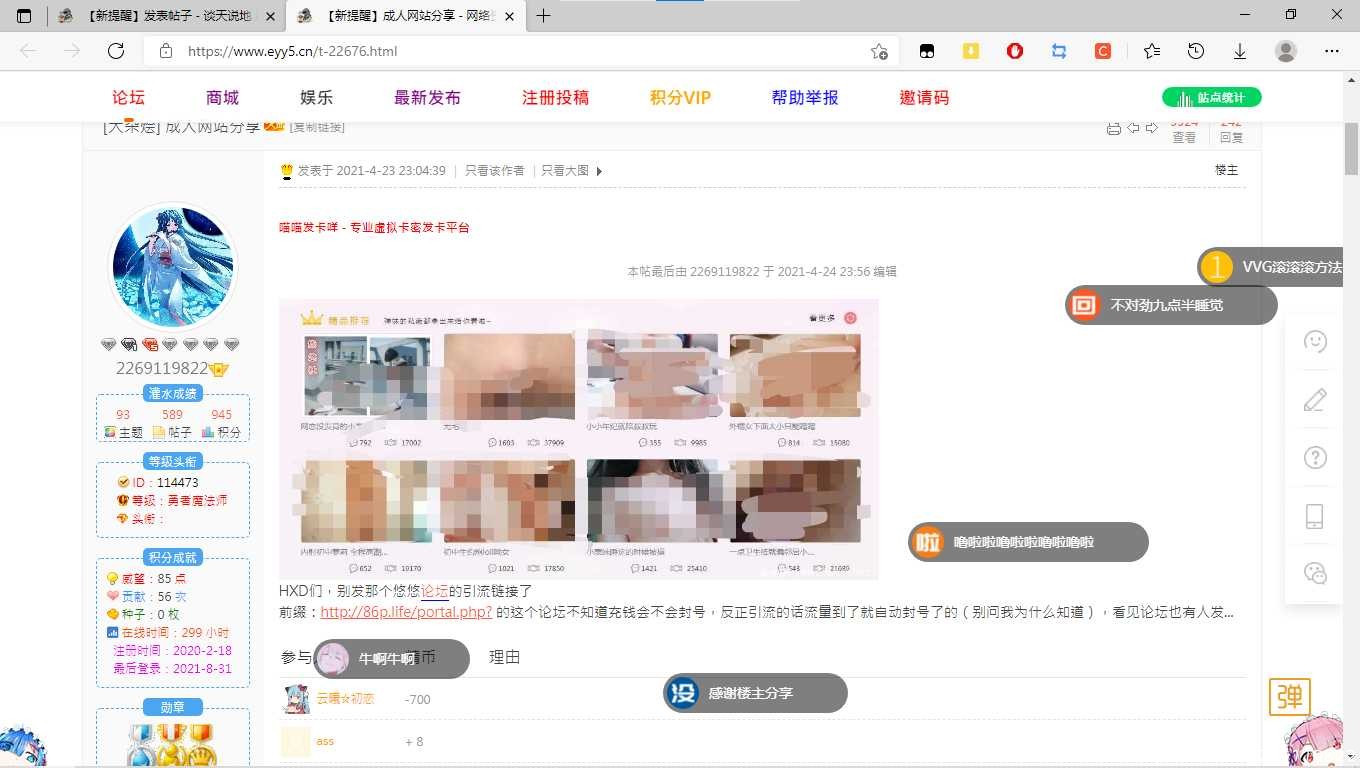Click the lock icon in address bar

click(166, 51)
